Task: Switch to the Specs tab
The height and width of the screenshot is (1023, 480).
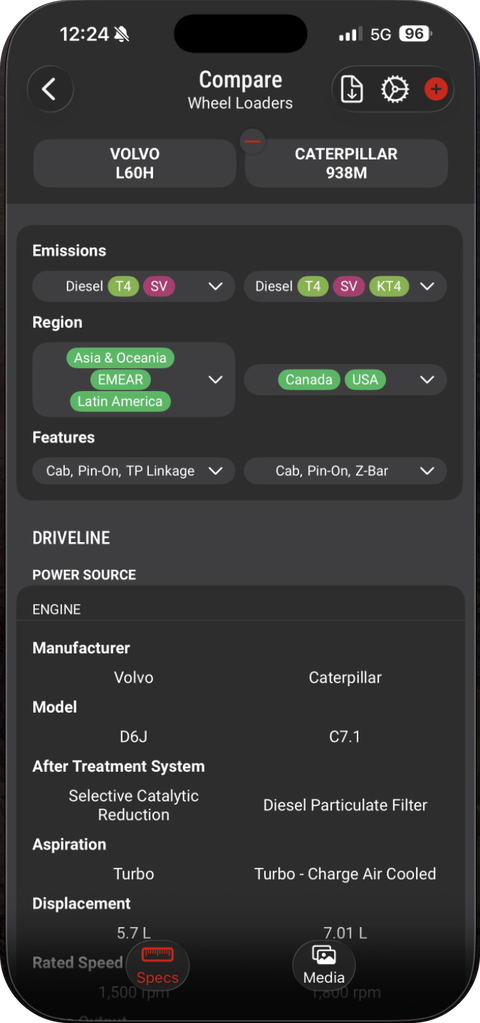Action: pos(157,966)
